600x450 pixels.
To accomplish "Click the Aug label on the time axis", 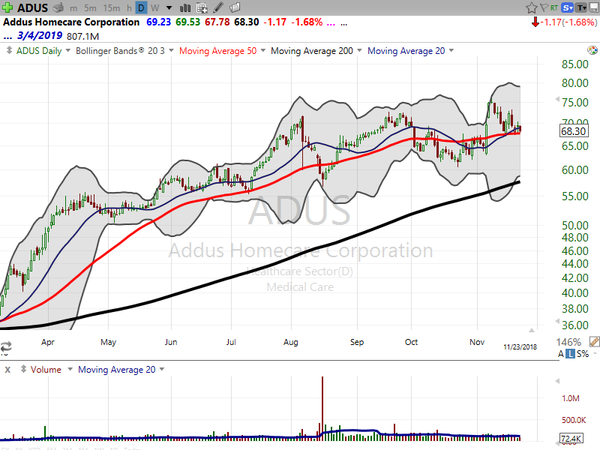I will (x=291, y=342).
